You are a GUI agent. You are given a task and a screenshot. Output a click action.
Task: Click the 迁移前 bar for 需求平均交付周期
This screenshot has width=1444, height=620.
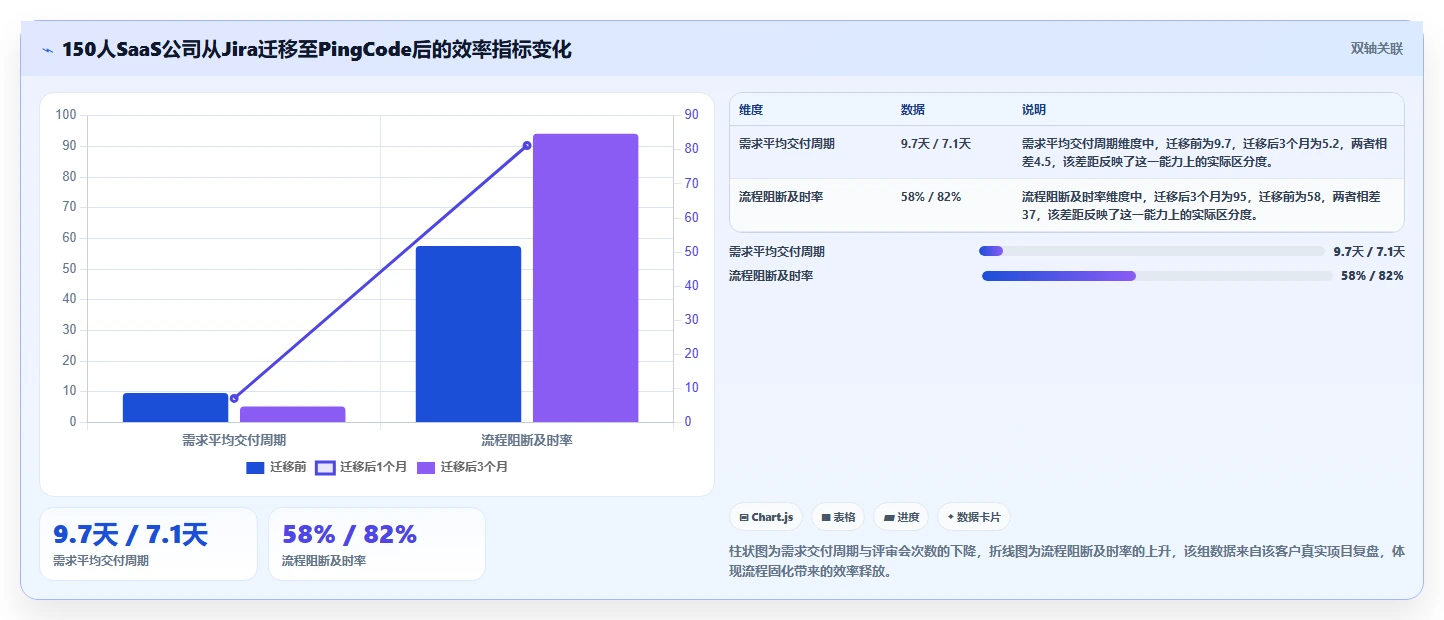point(176,407)
